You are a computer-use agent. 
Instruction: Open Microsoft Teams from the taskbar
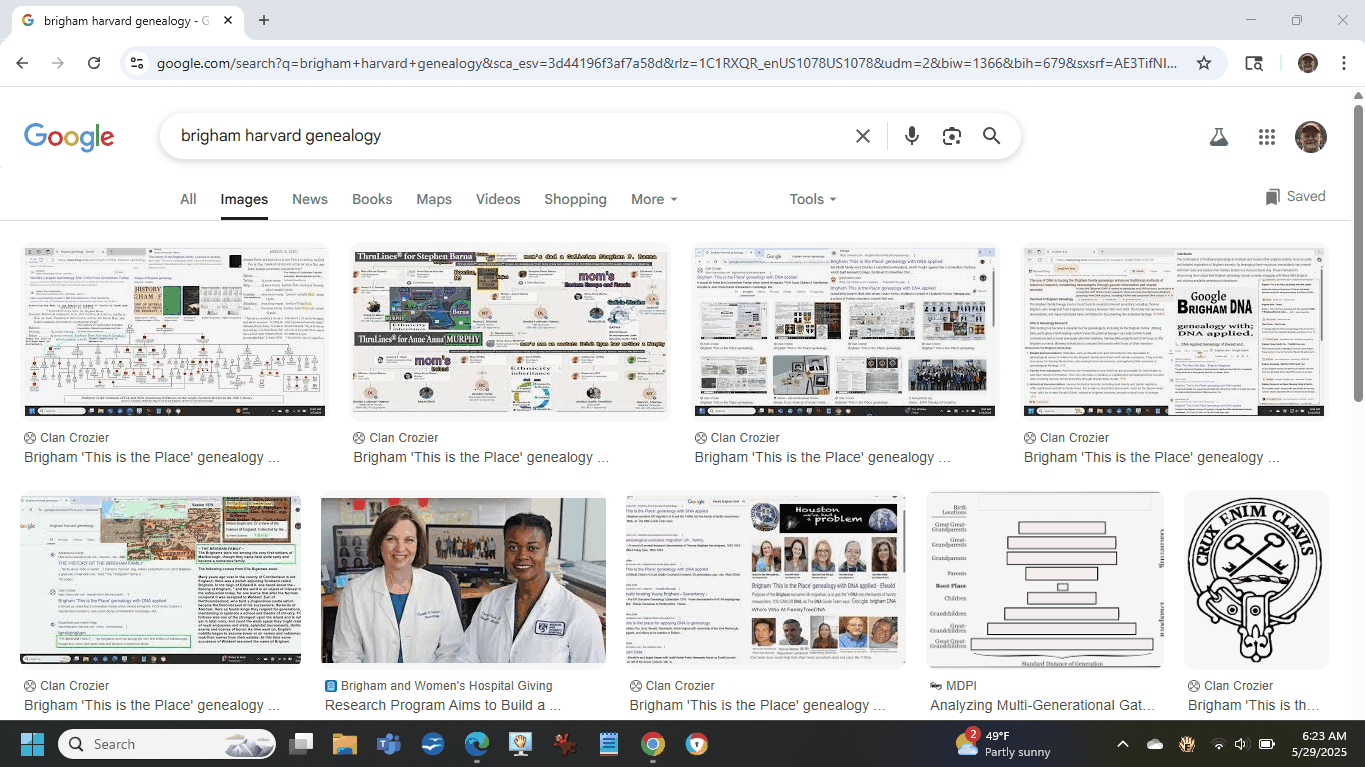point(389,744)
